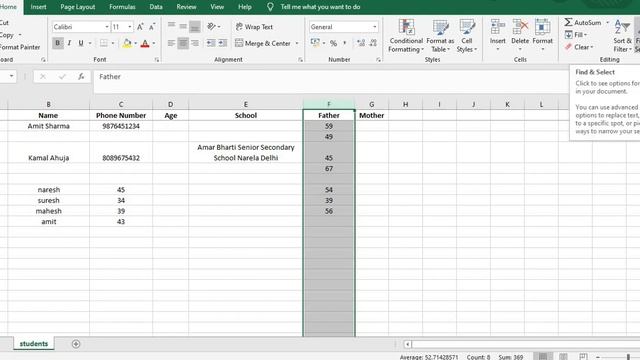
Task: Click AutoSum button
Action: point(583,22)
